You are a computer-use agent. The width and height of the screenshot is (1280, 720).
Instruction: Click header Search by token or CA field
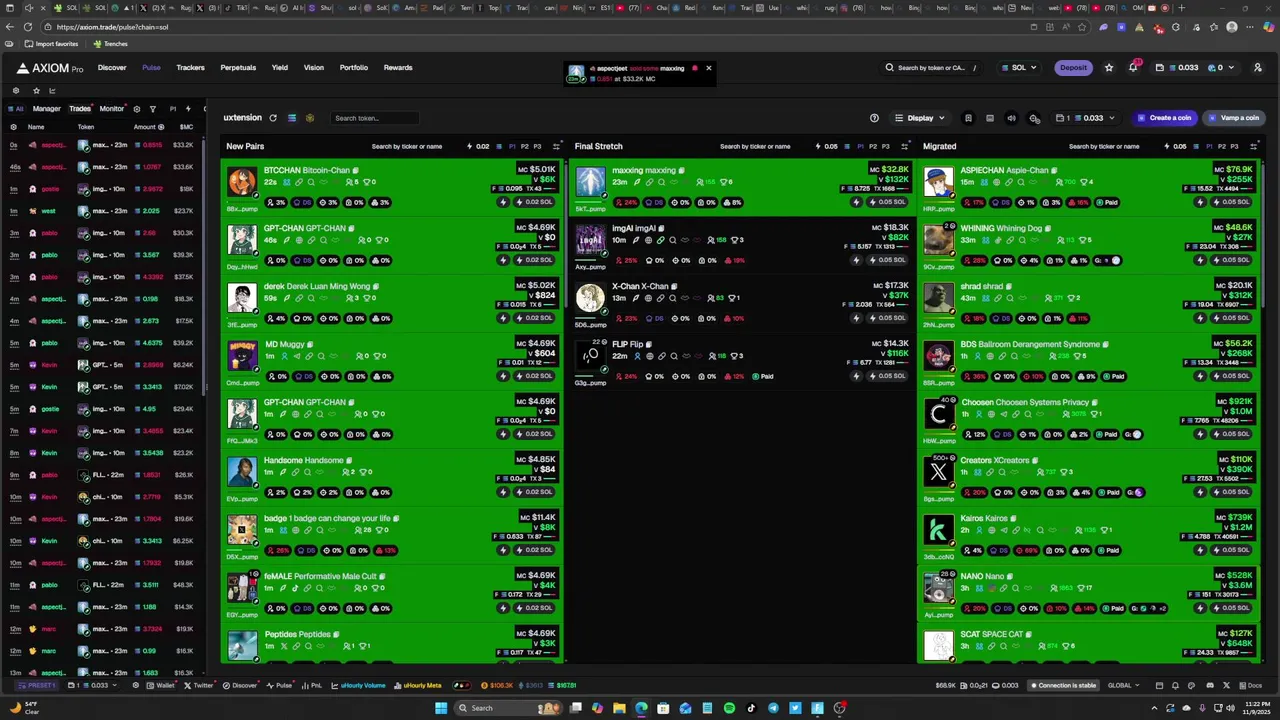click(931, 68)
